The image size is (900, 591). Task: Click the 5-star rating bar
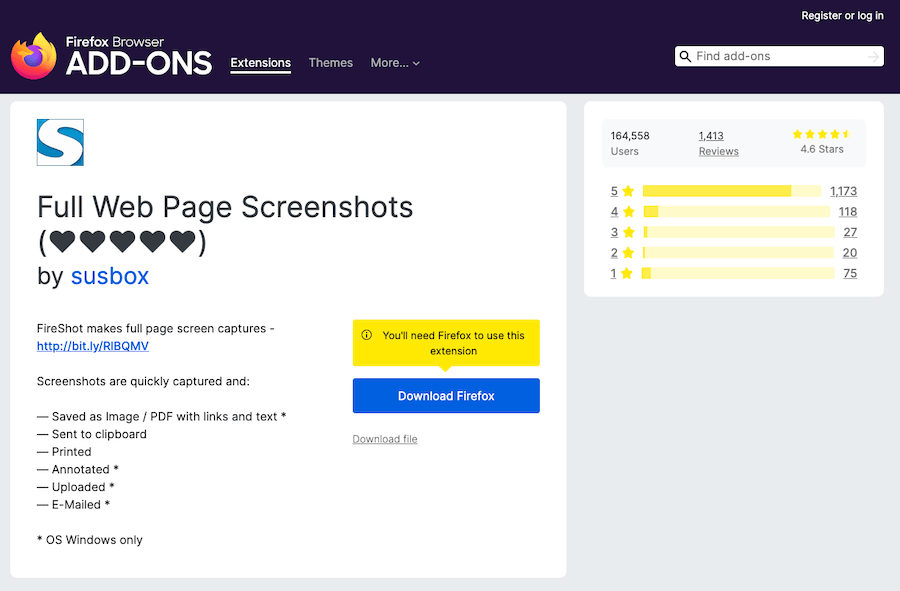[x=732, y=191]
